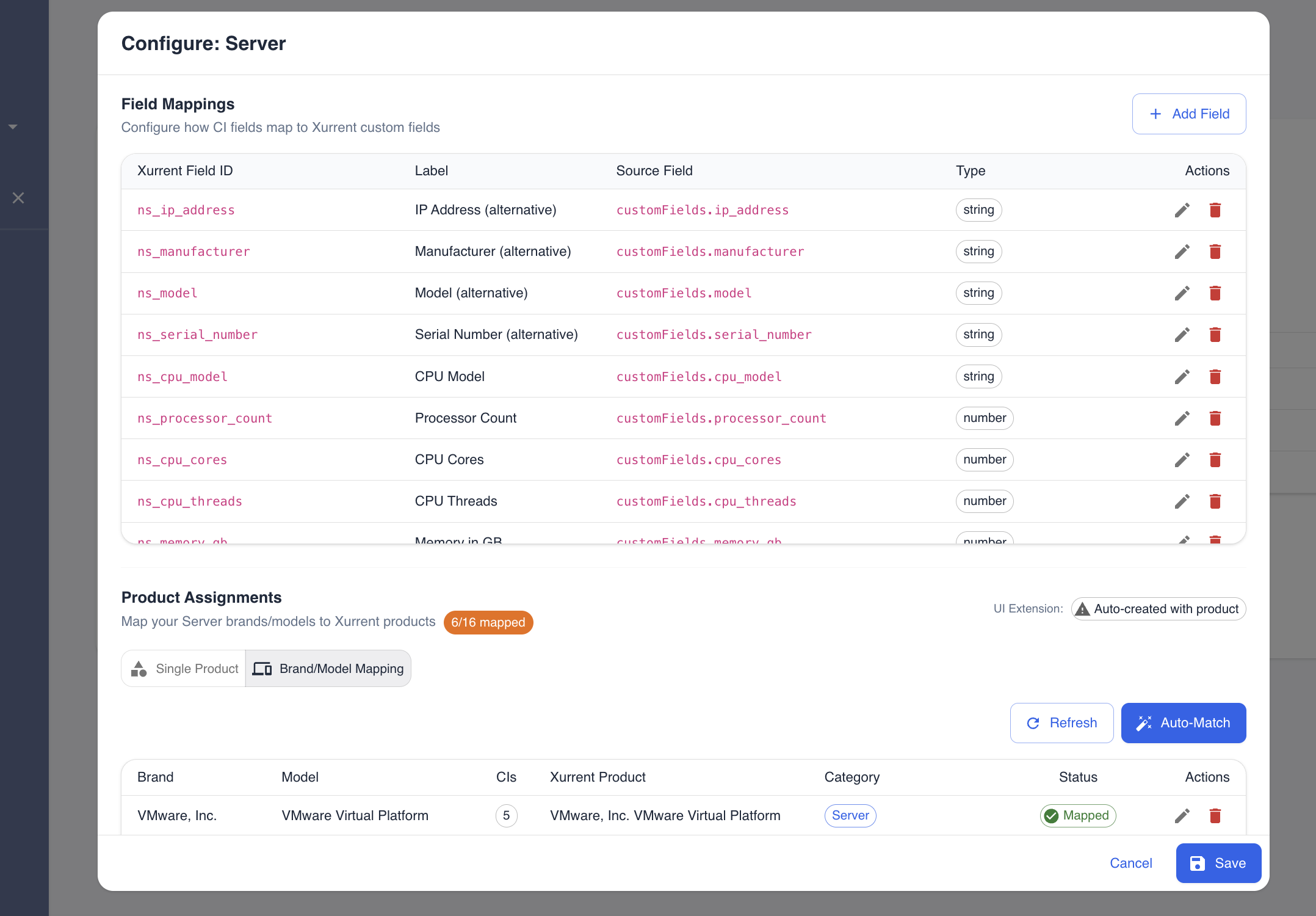
Task: Expand the sidebar dropdown arrow
Action: pos(13,127)
